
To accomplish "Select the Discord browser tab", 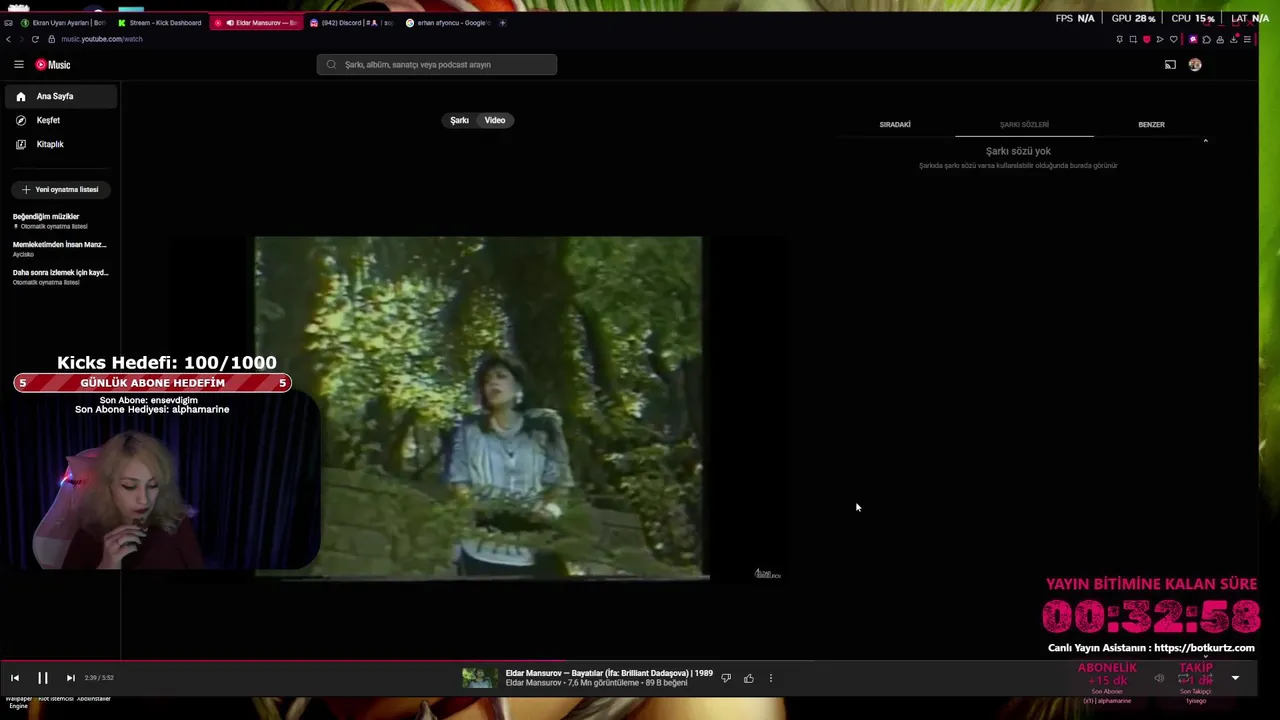I will 352,23.
